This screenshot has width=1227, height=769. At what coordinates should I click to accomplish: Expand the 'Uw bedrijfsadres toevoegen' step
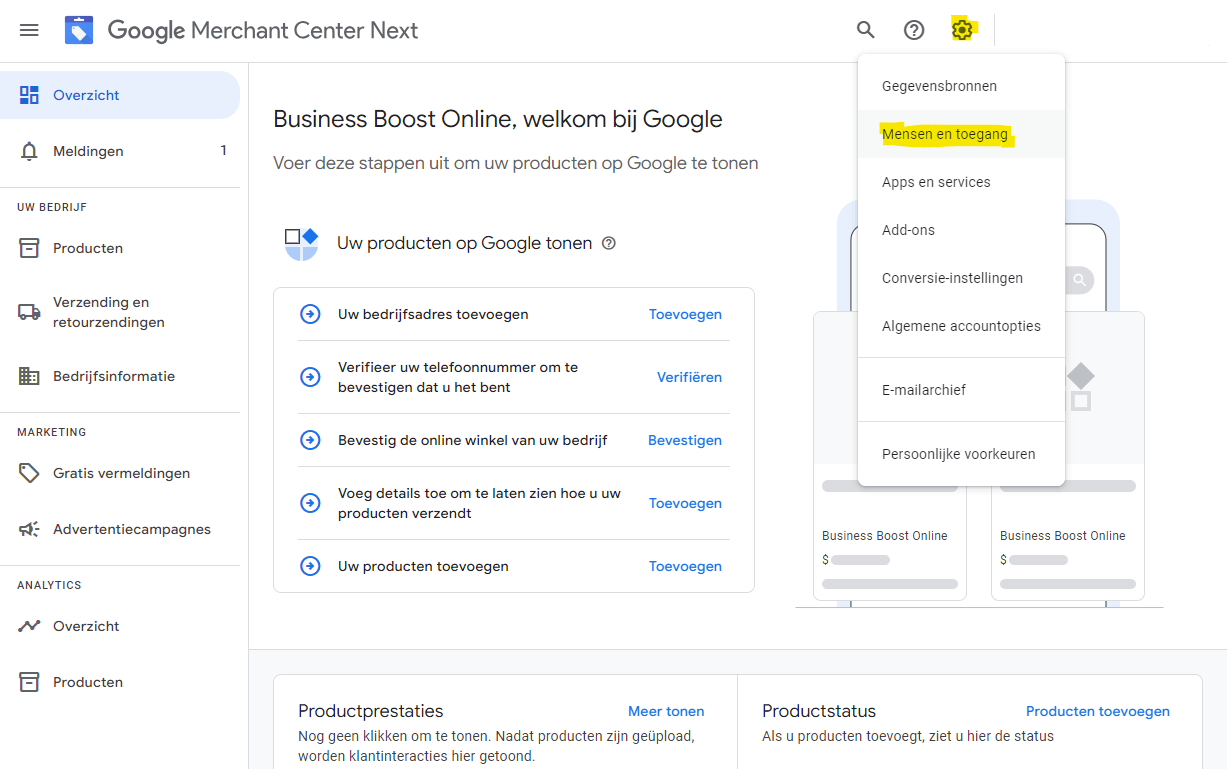[310, 314]
